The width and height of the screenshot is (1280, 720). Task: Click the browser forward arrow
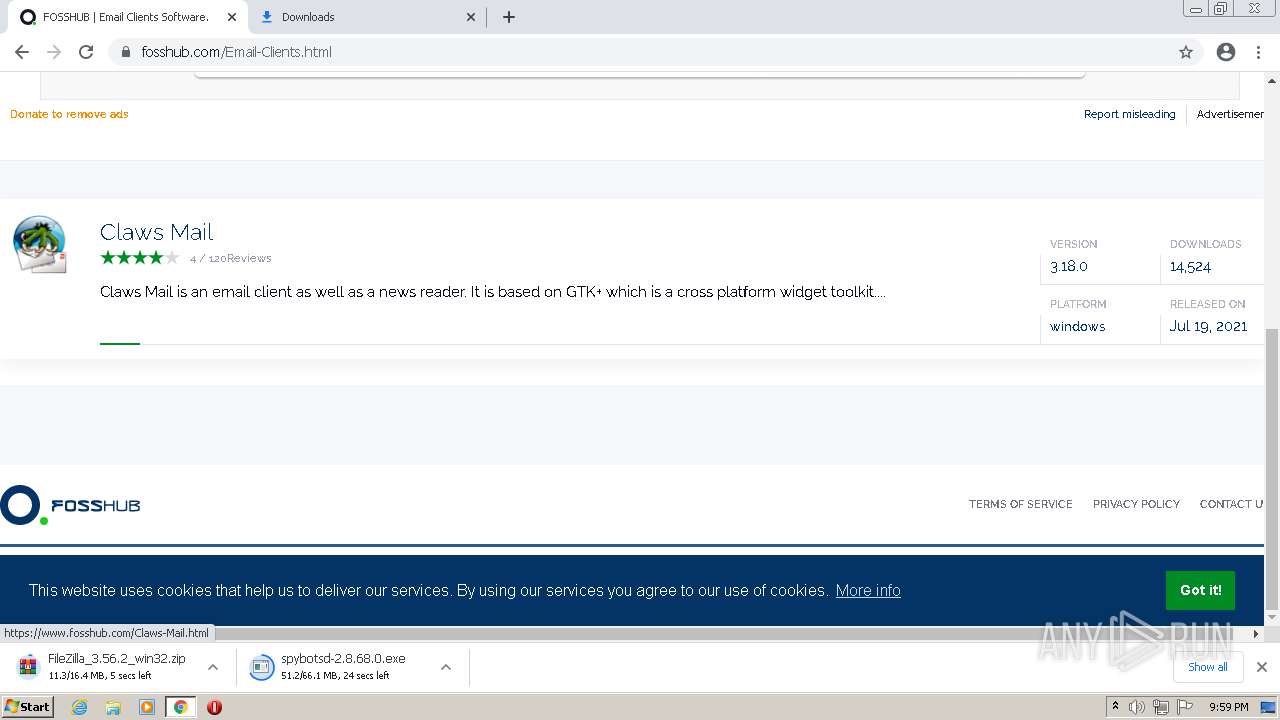[54, 52]
